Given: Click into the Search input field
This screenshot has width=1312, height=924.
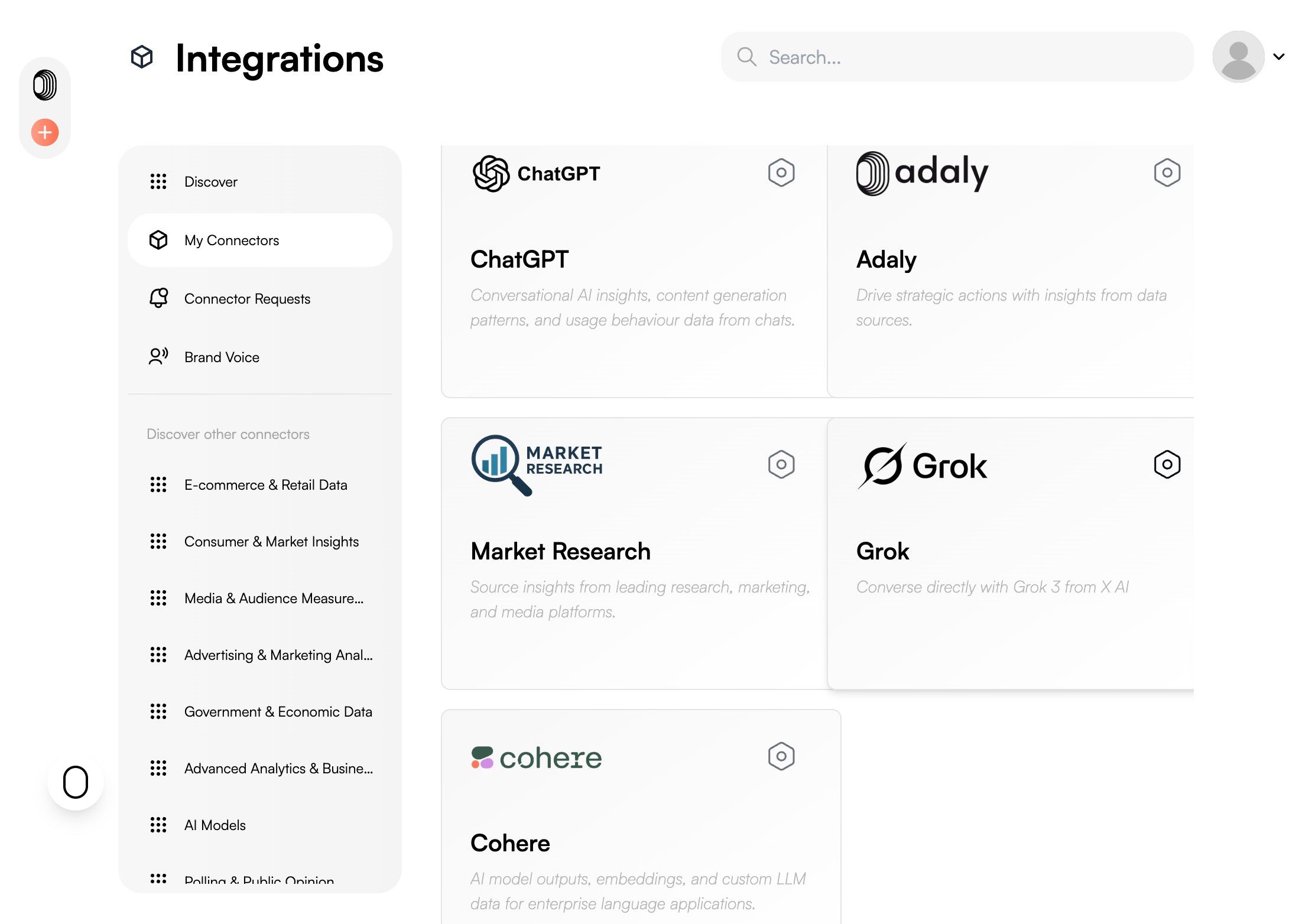Looking at the screenshot, I should tap(969, 57).
